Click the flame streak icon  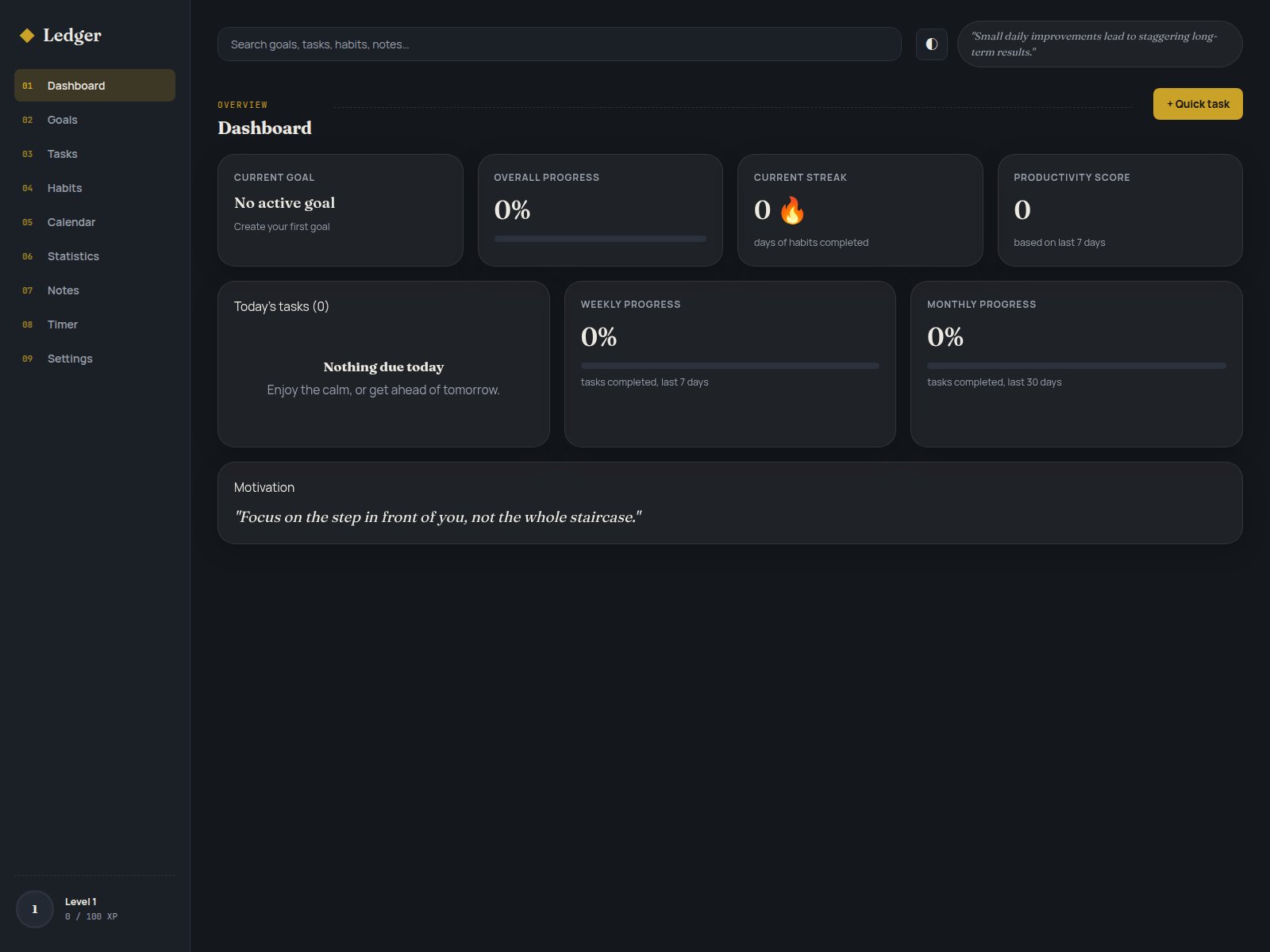[x=792, y=210]
